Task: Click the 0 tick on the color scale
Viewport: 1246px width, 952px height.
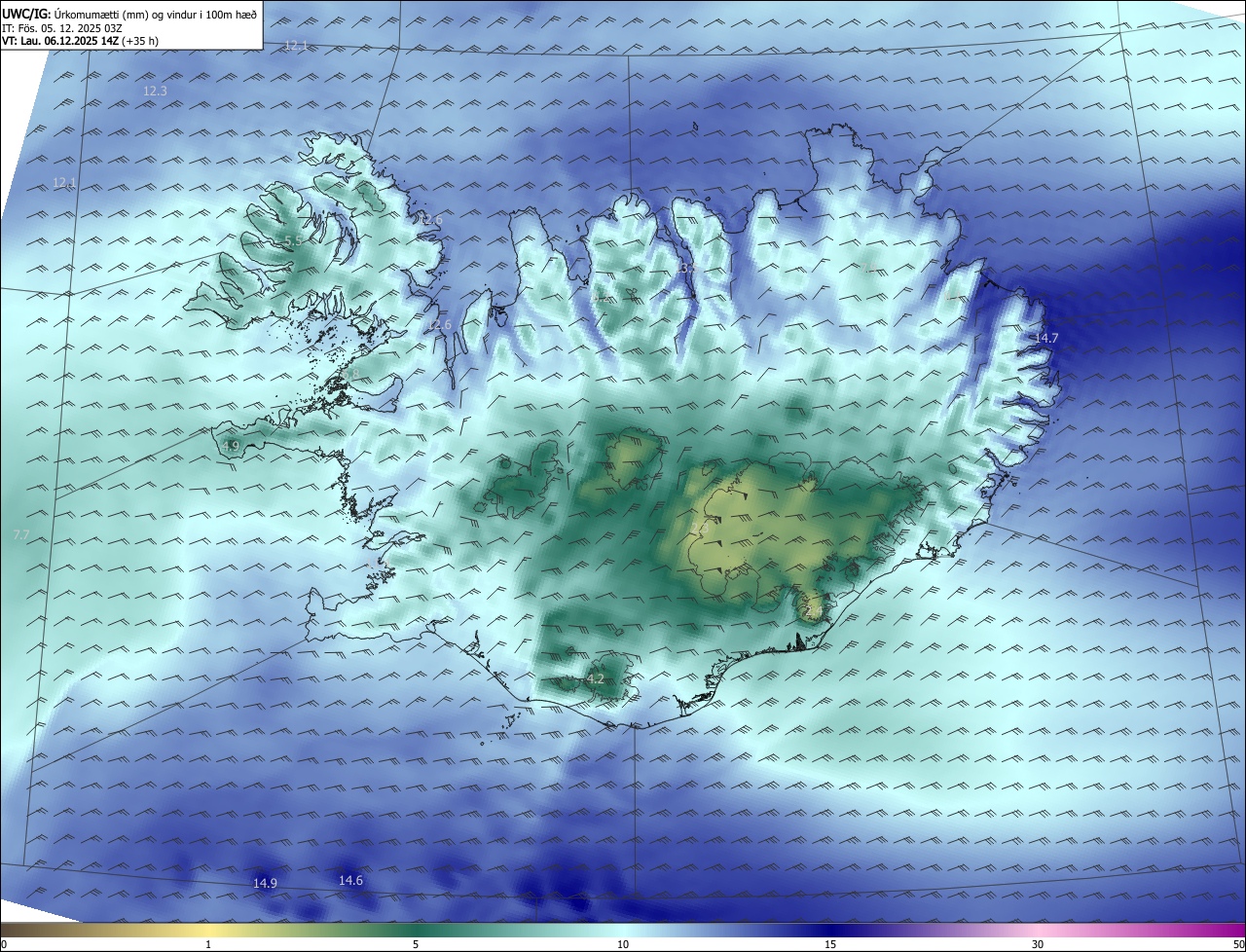Action: tap(4, 944)
